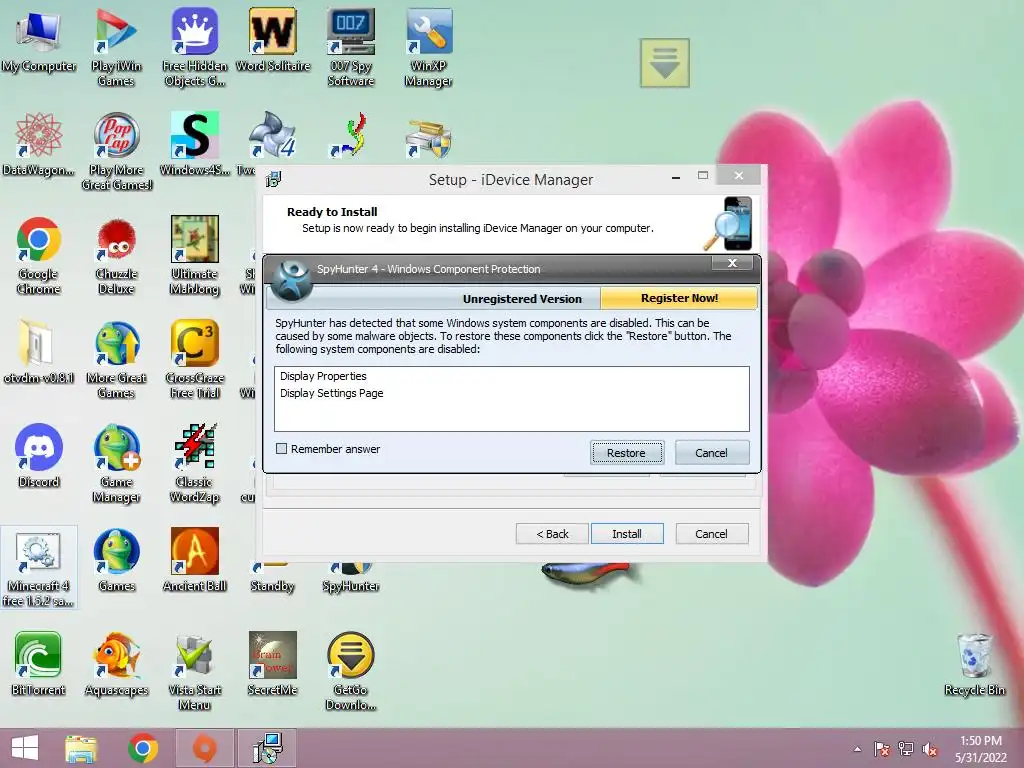Image resolution: width=1024 pixels, height=768 pixels.
Task: Open Windows4S desktop shortcut
Action: point(195,145)
